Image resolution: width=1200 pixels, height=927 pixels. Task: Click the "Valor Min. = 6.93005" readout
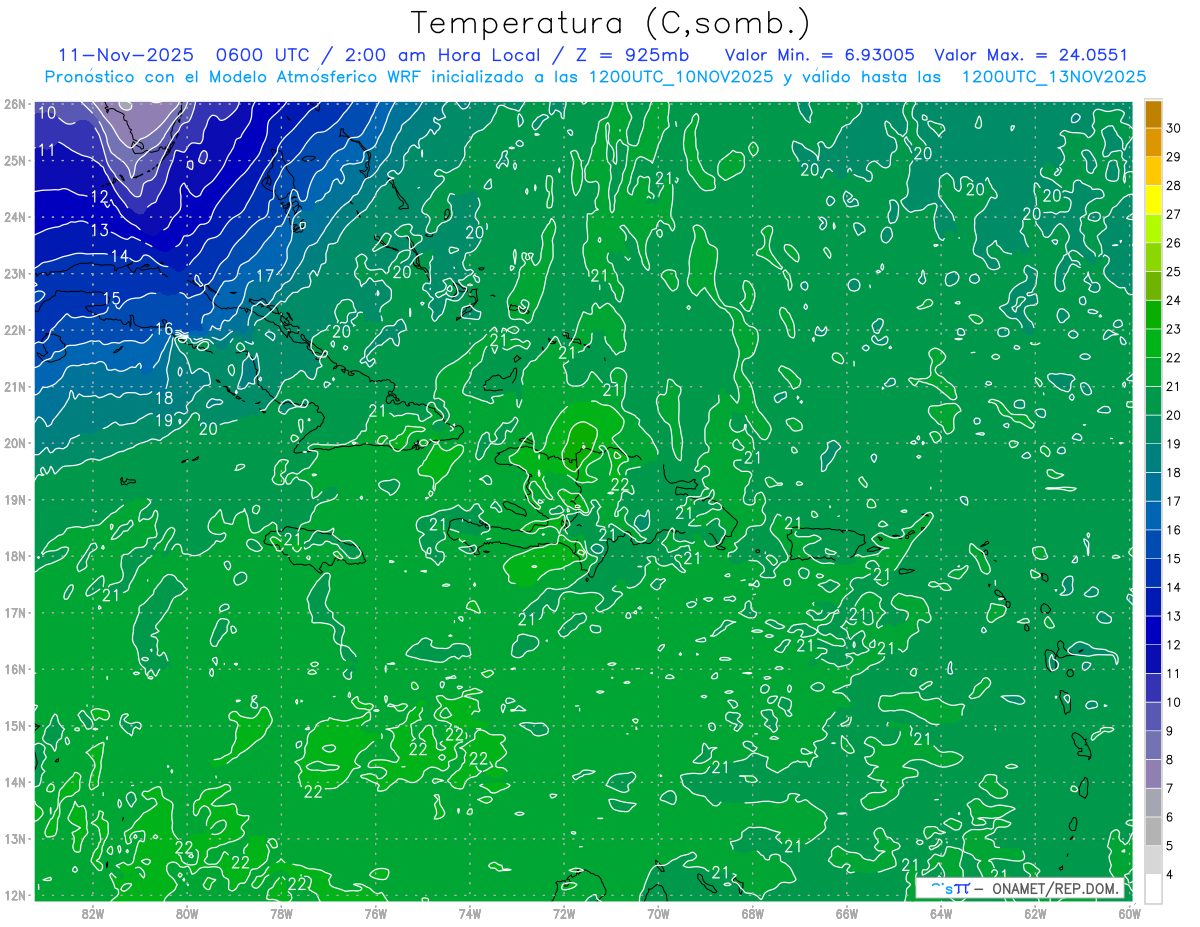(819, 55)
